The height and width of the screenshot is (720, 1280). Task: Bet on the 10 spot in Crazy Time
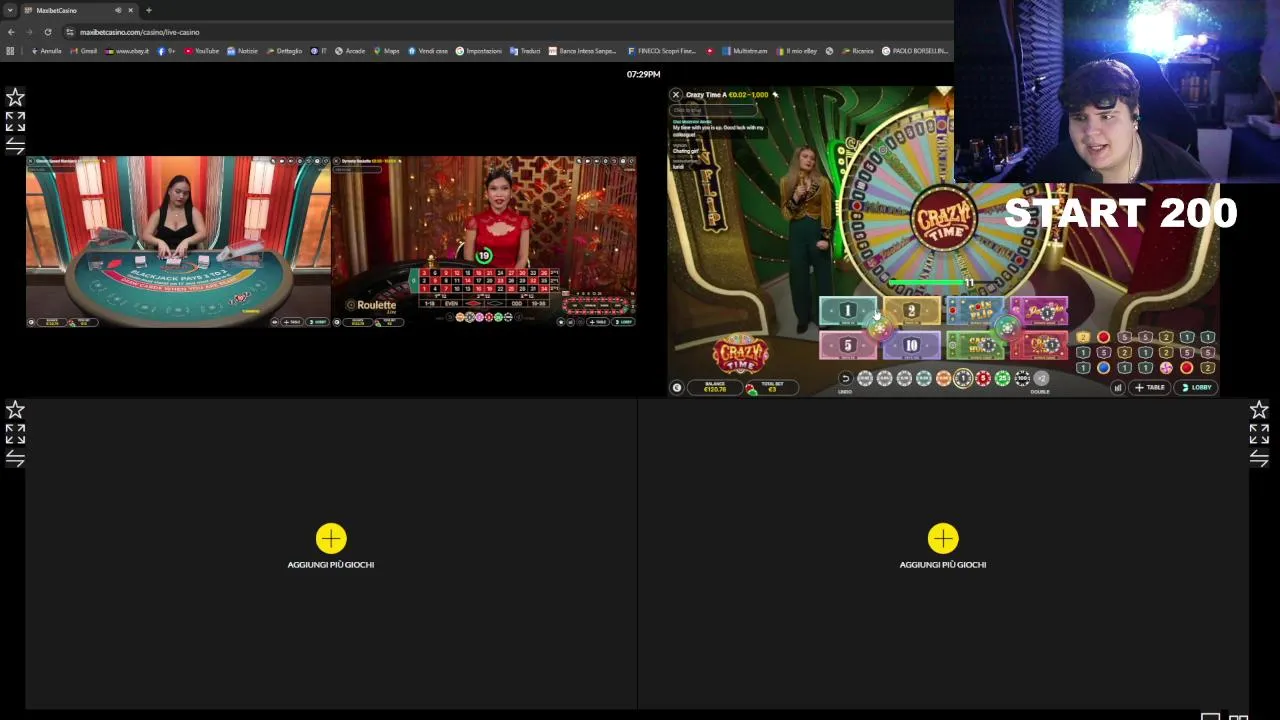click(x=911, y=346)
